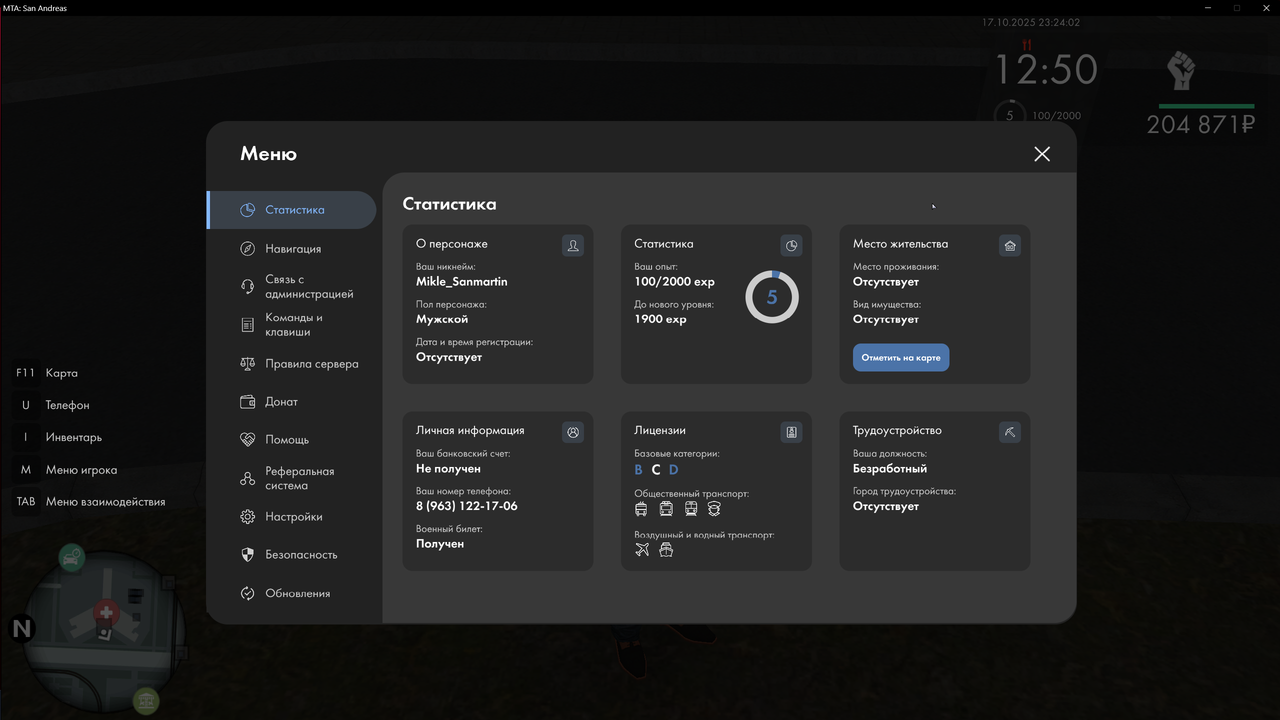This screenshot has width=1280, height=720.
Task: Click the Не получен bank account value
Action: pyautogui.click(x=449, y=469)
